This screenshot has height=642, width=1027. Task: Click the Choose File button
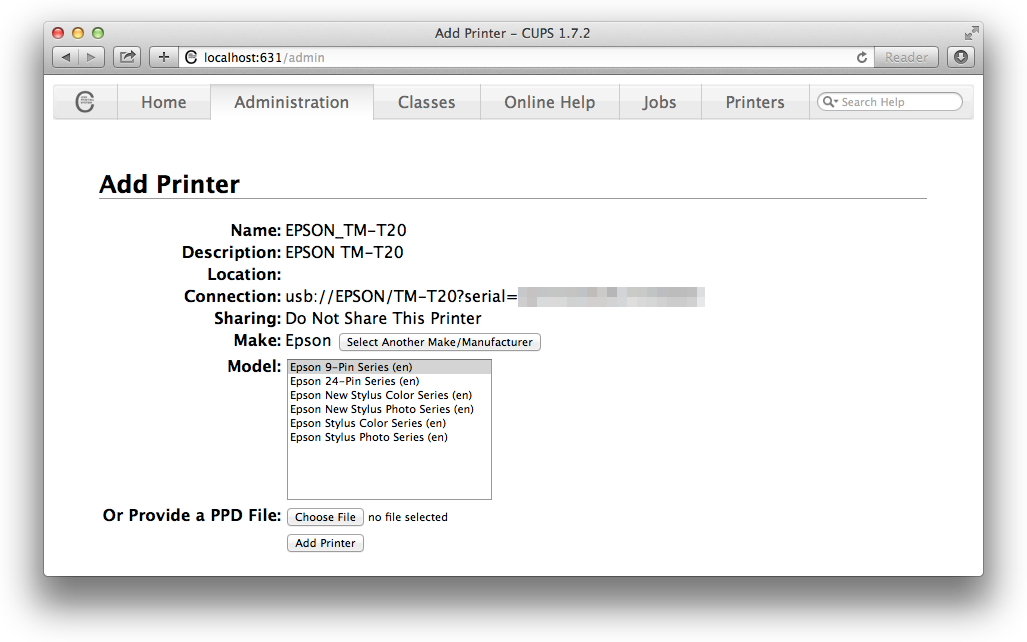[325, 517]
